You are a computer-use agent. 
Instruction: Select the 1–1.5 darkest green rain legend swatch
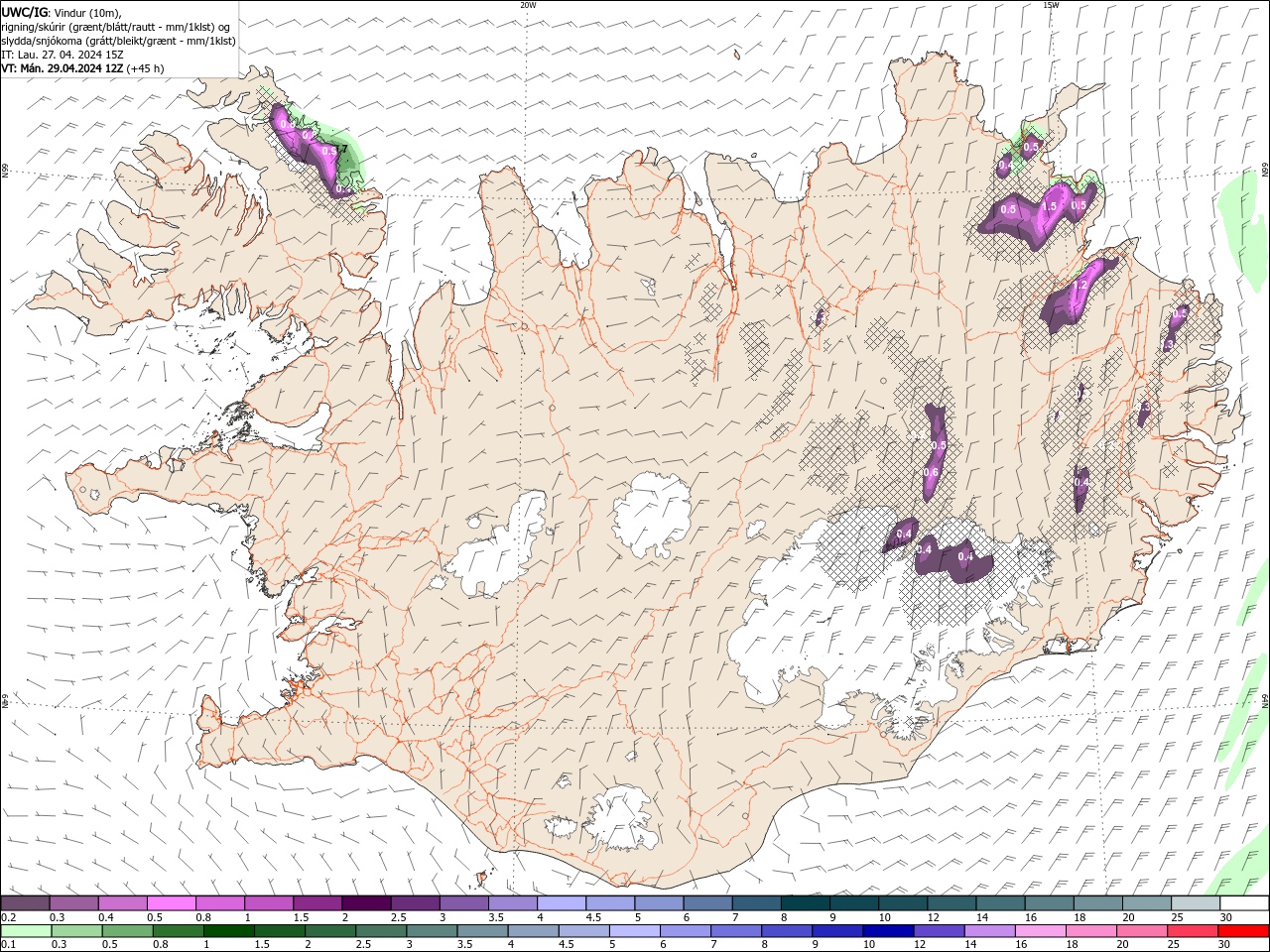229,931
